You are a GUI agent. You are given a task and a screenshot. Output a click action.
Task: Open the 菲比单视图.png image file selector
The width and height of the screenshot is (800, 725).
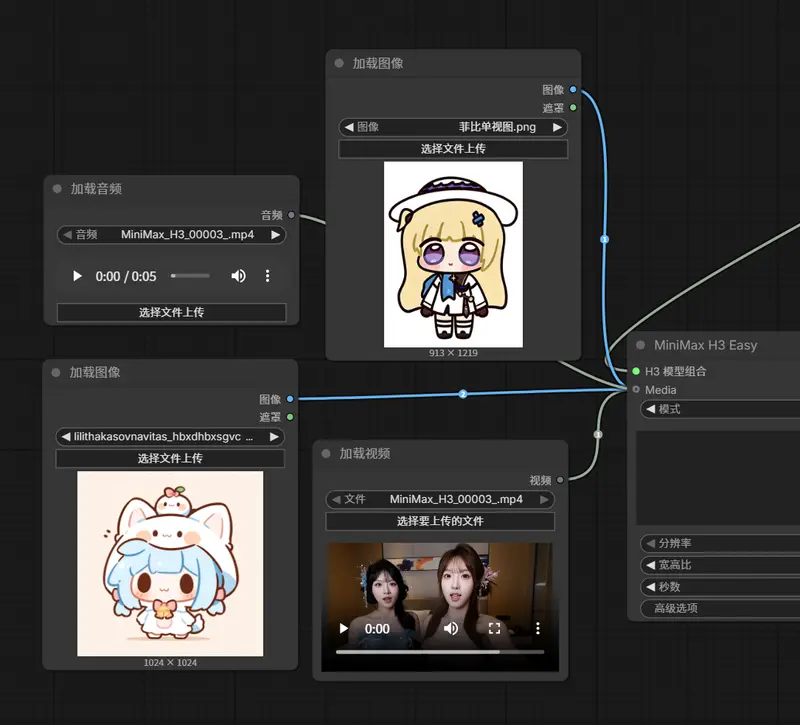453,127
